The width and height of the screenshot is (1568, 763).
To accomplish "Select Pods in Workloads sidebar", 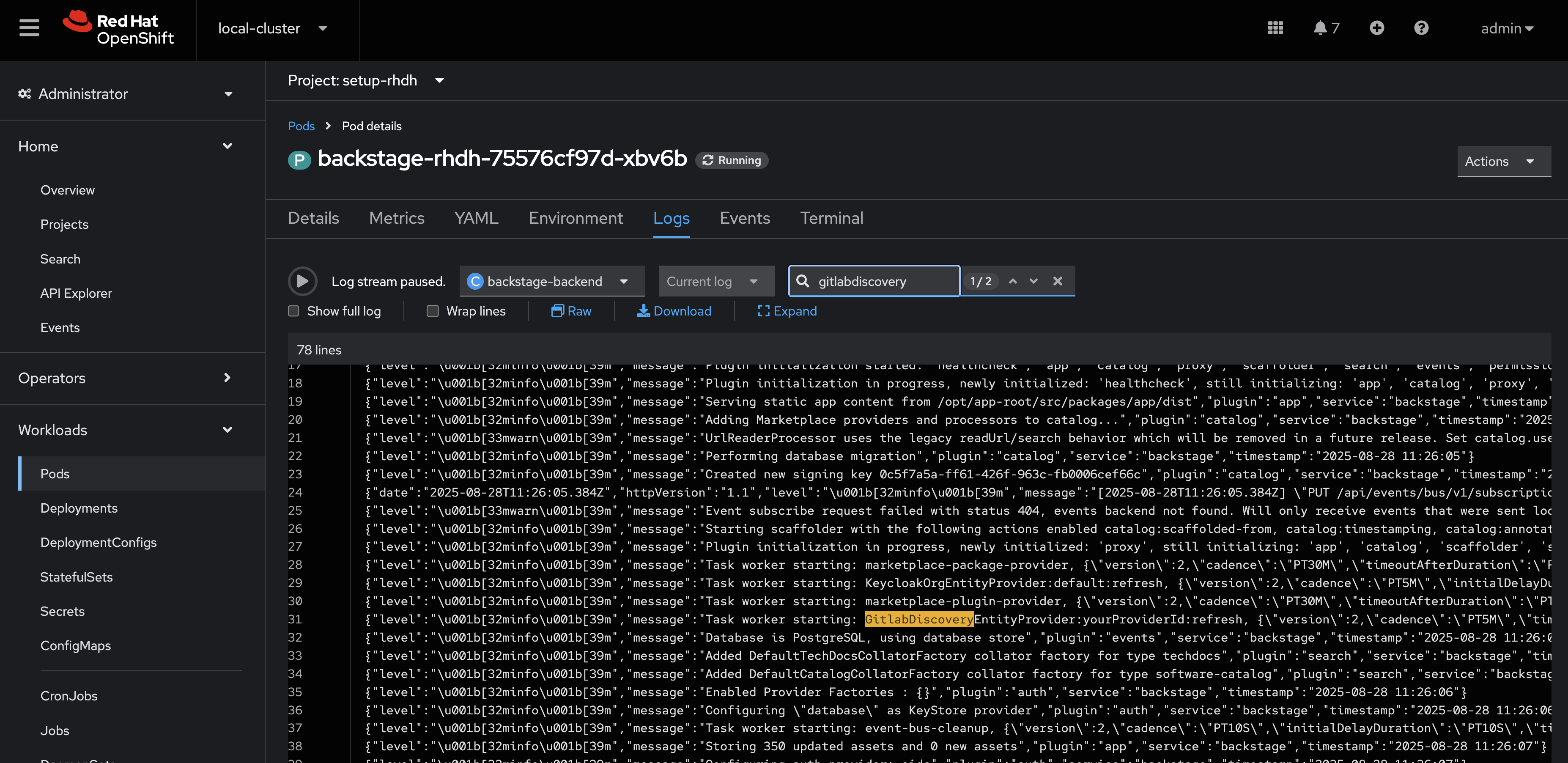I will tap(141, 474).
